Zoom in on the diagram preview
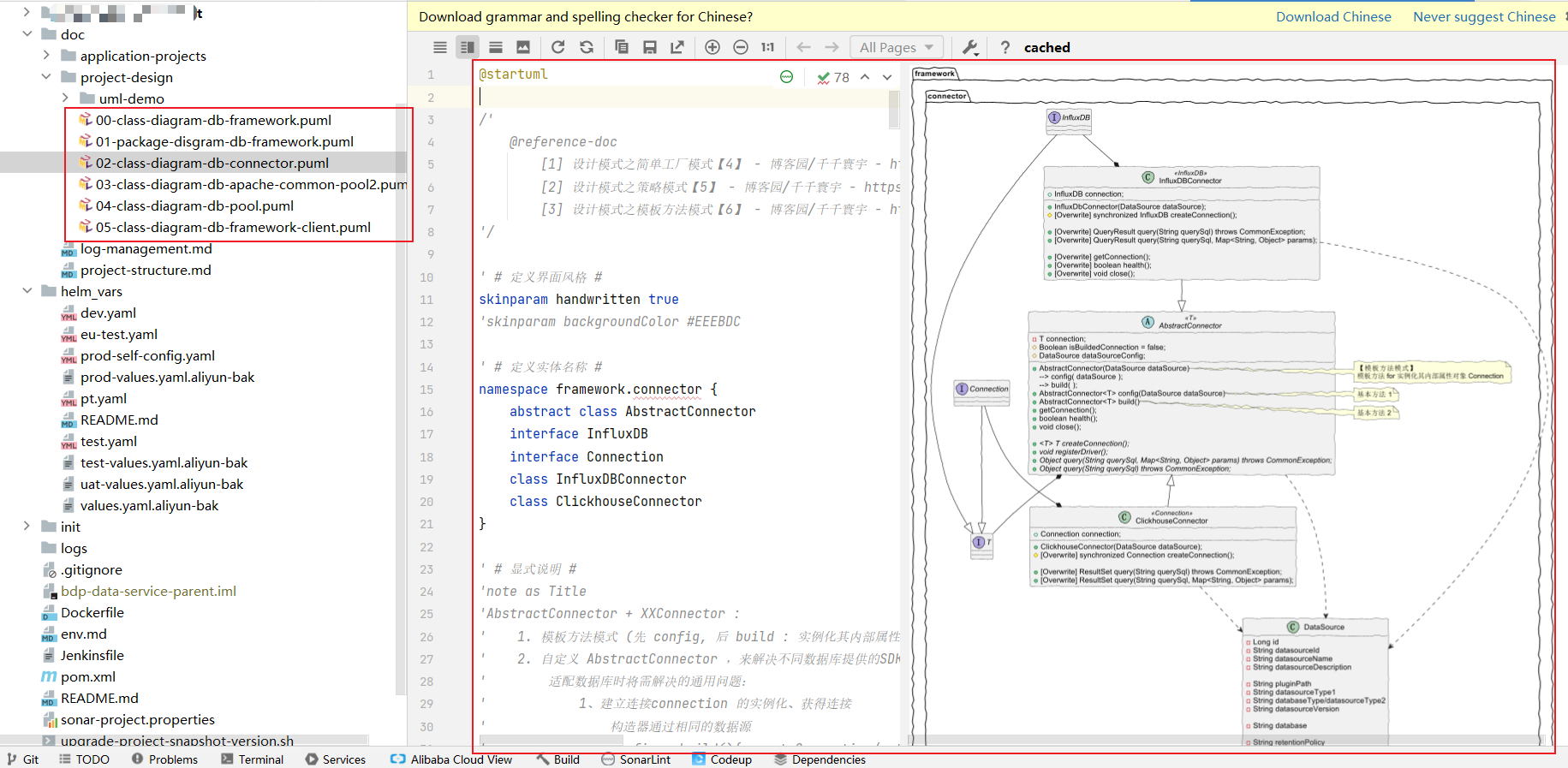1568x768 pixels. (x=712, y=47)
